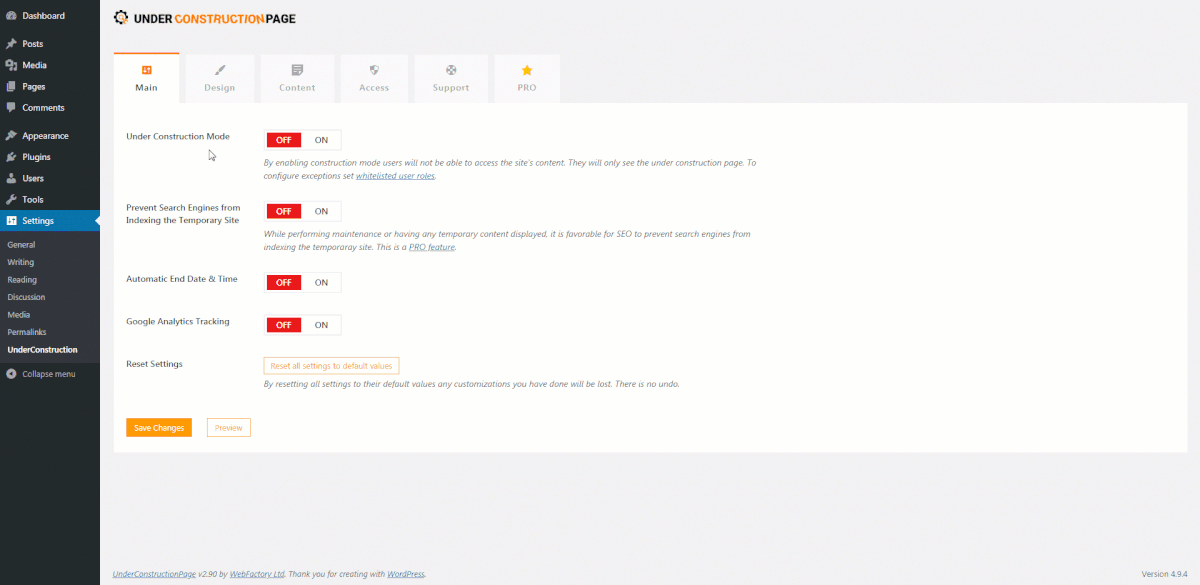Switch to the Content tab
Image resolution: width=1200 pixels, height=585 pixels.
click(297, 79)
